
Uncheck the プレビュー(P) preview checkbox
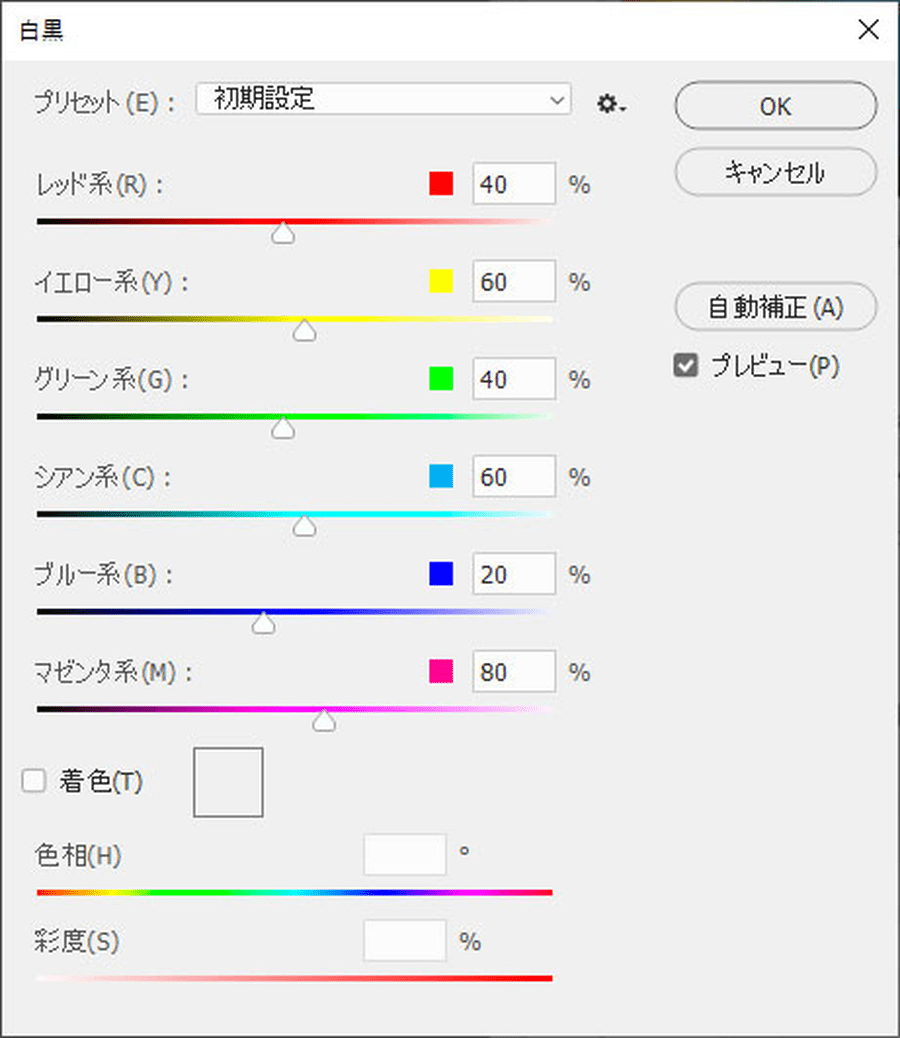pos(686,367)
